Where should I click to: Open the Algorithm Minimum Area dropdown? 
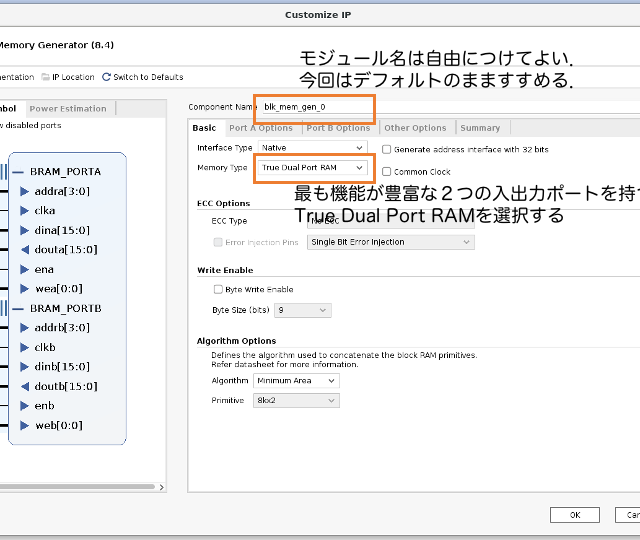point(296,381)
